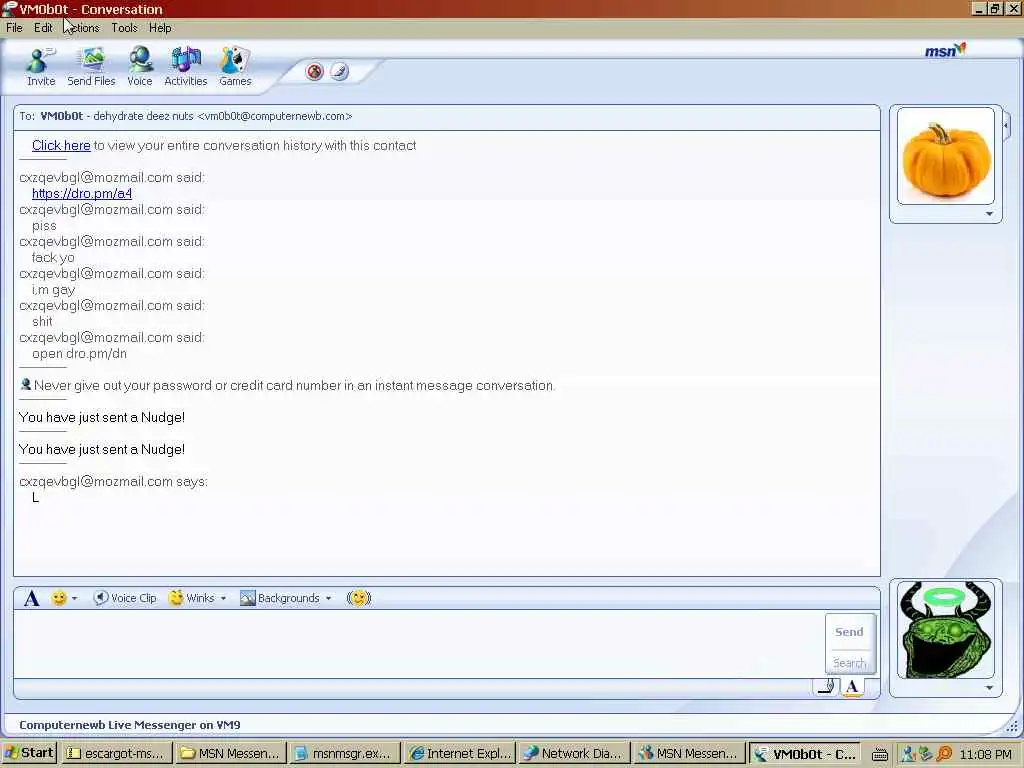
Task: Click the 11:08 PM clock
Action: coord(985,754)
